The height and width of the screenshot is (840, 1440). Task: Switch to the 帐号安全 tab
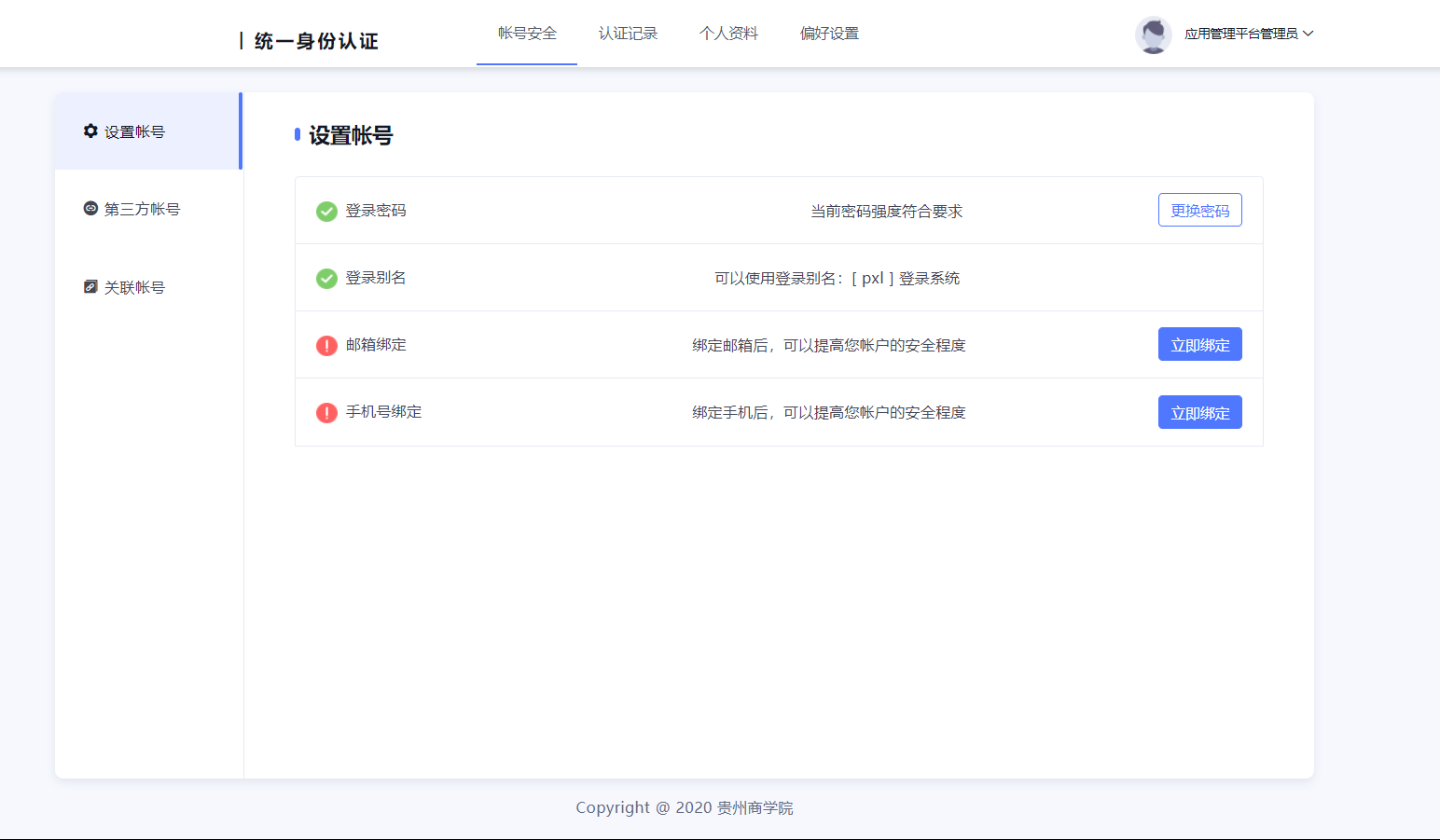coord(527,34)
